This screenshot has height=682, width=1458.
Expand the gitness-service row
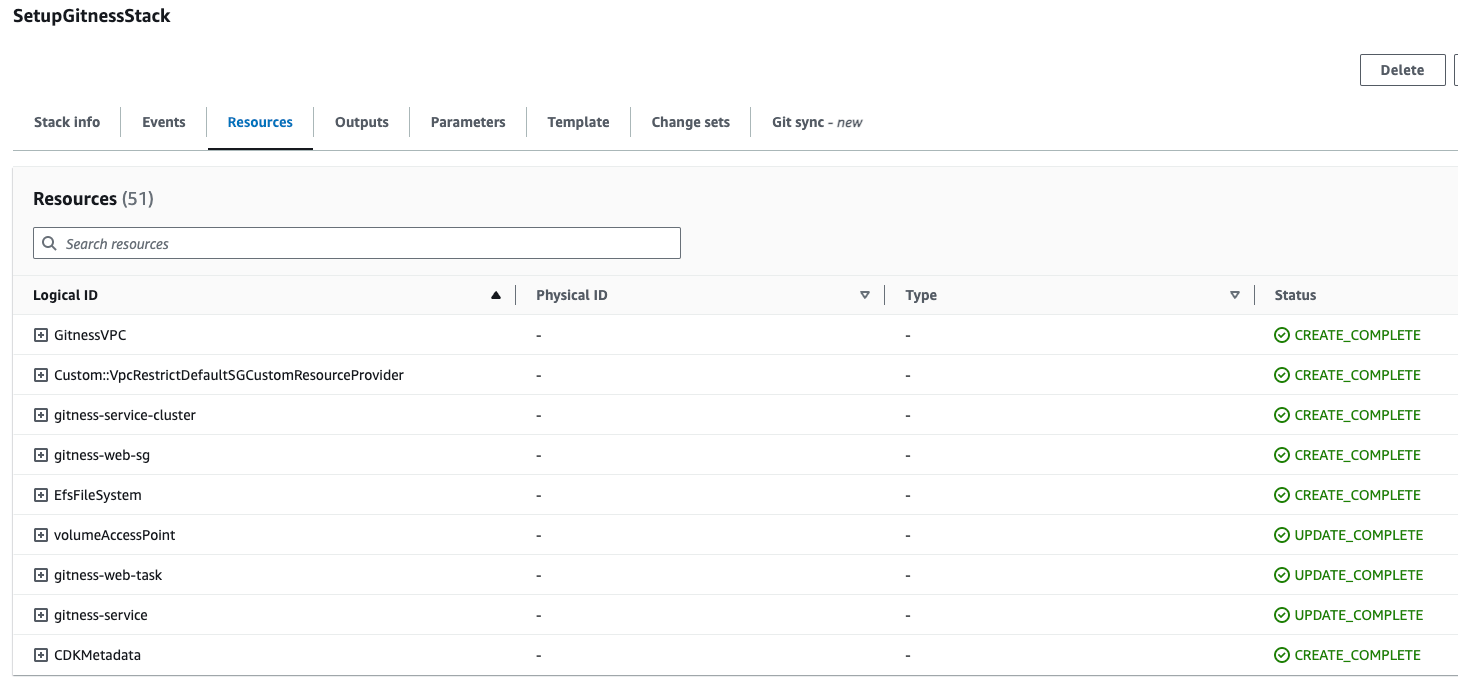click(41, 615)
